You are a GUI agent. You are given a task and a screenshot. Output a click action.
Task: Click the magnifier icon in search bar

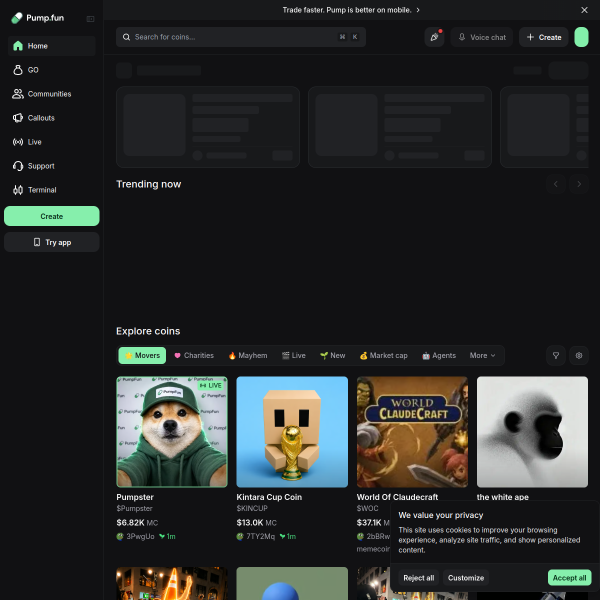click(126, 37)
